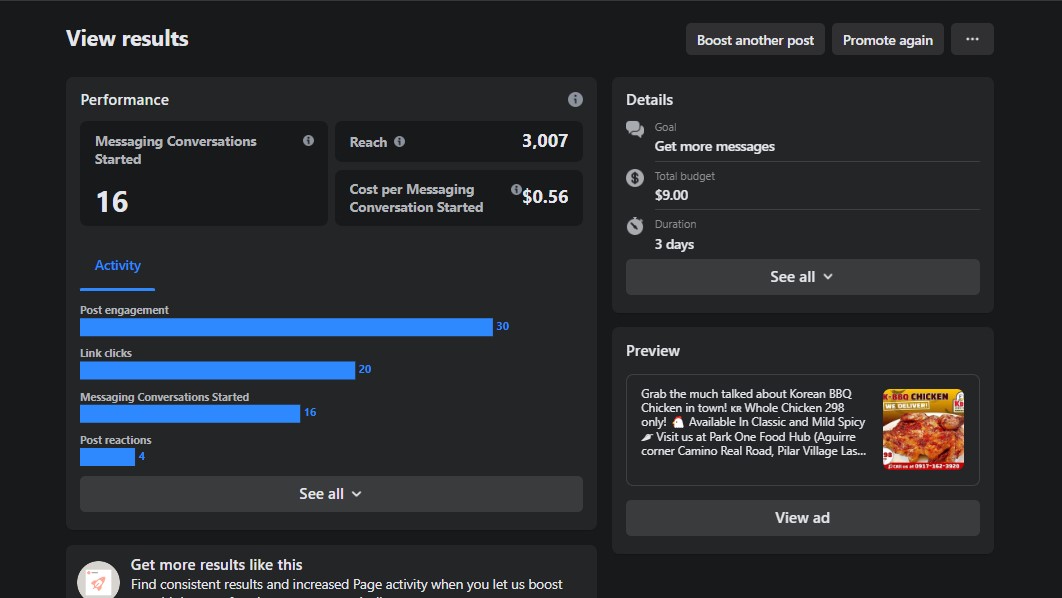Click the Boost another post button
Image resolution: width=1062 pixels, height=598 pixels.
coord(755,40)
